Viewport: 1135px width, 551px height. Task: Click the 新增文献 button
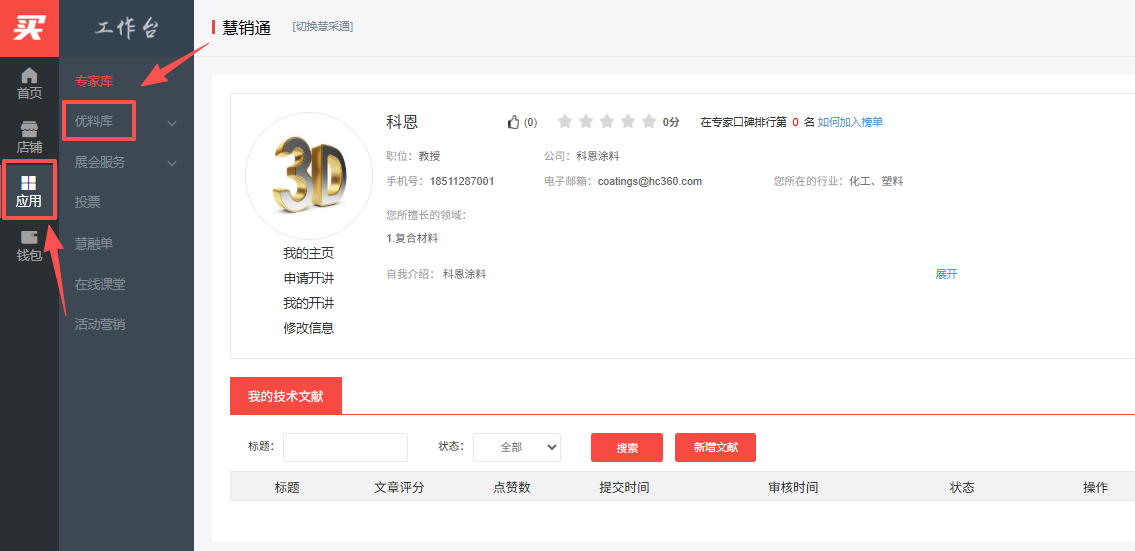(x=715, y=447)
